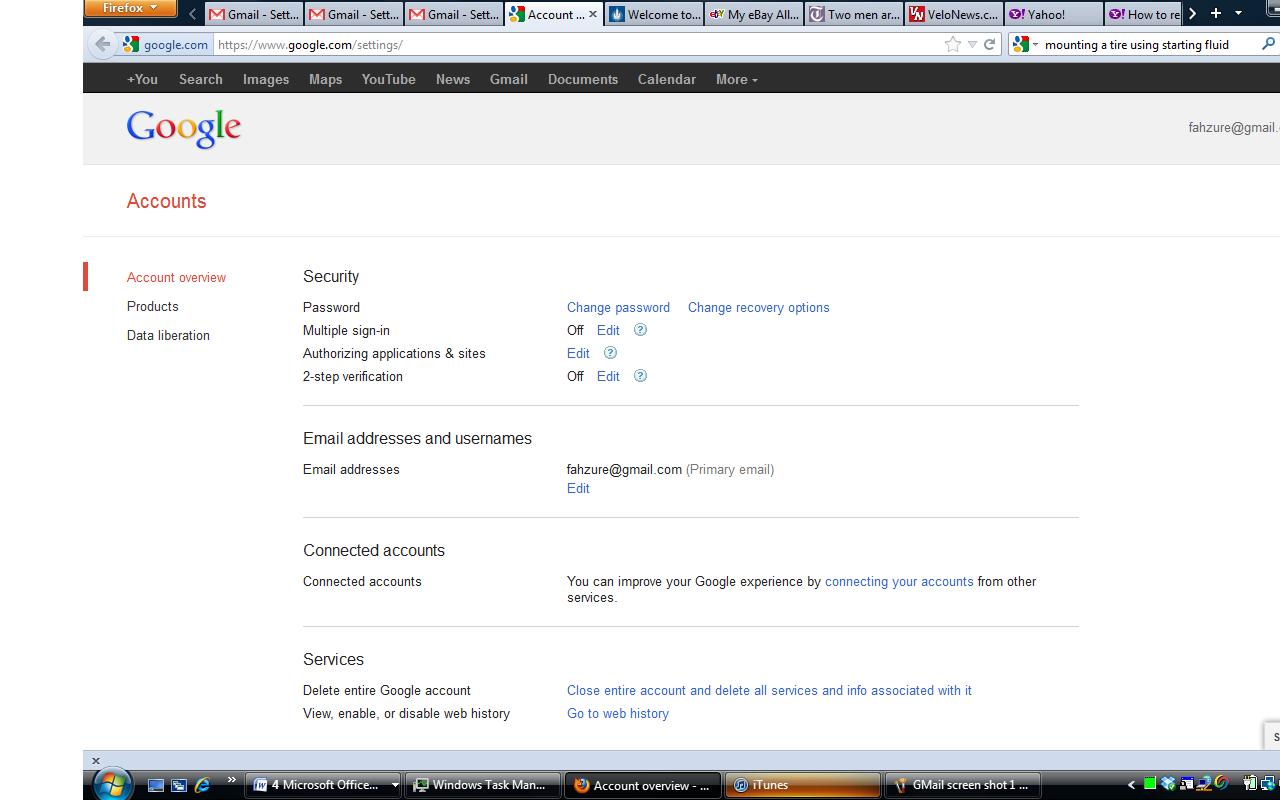This screenshot has height=800, width=1280.
Task: Open Images in the Google bar
Action: click(x=266, y=79)
